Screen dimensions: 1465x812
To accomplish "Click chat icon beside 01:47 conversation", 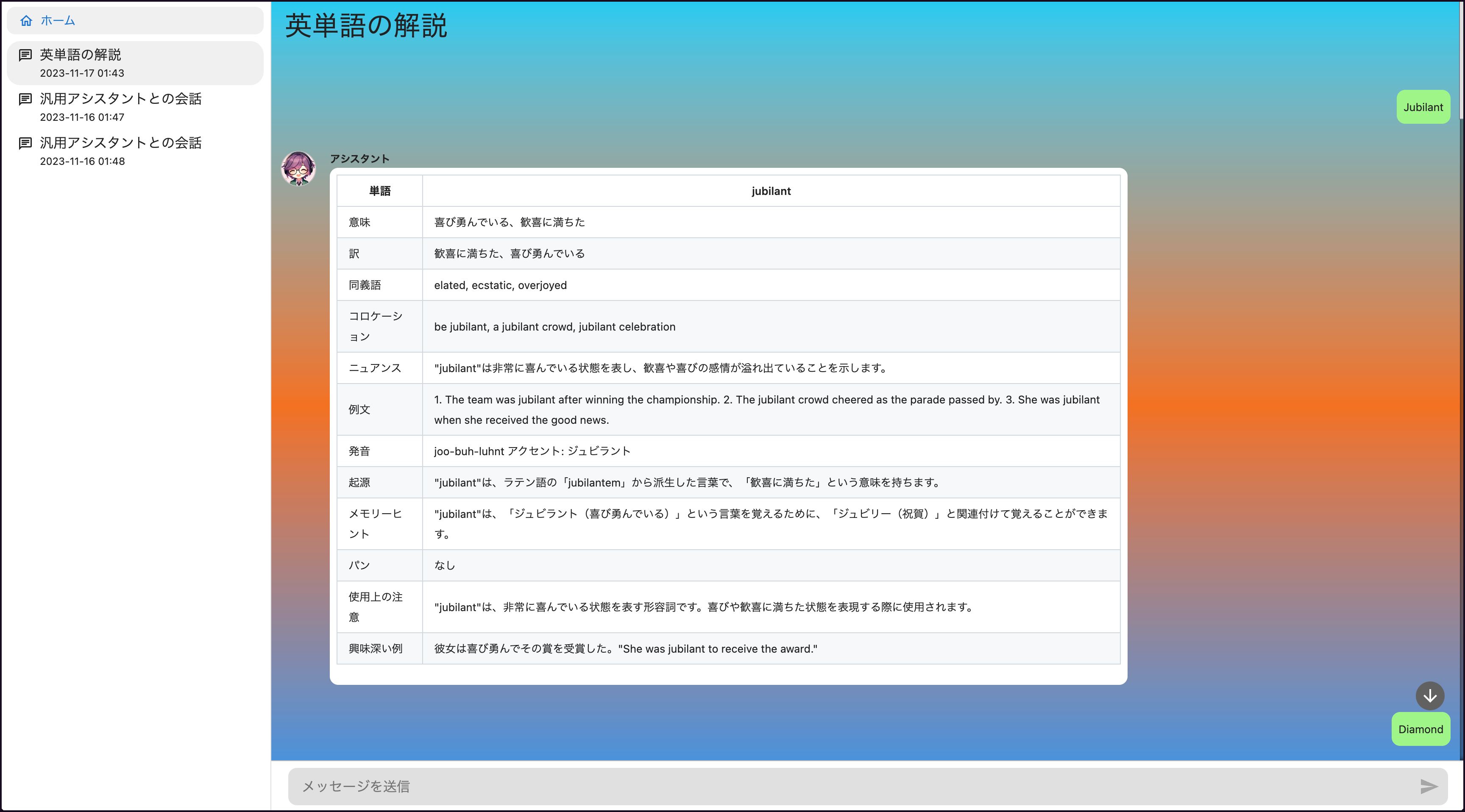I will click(25, 99).
